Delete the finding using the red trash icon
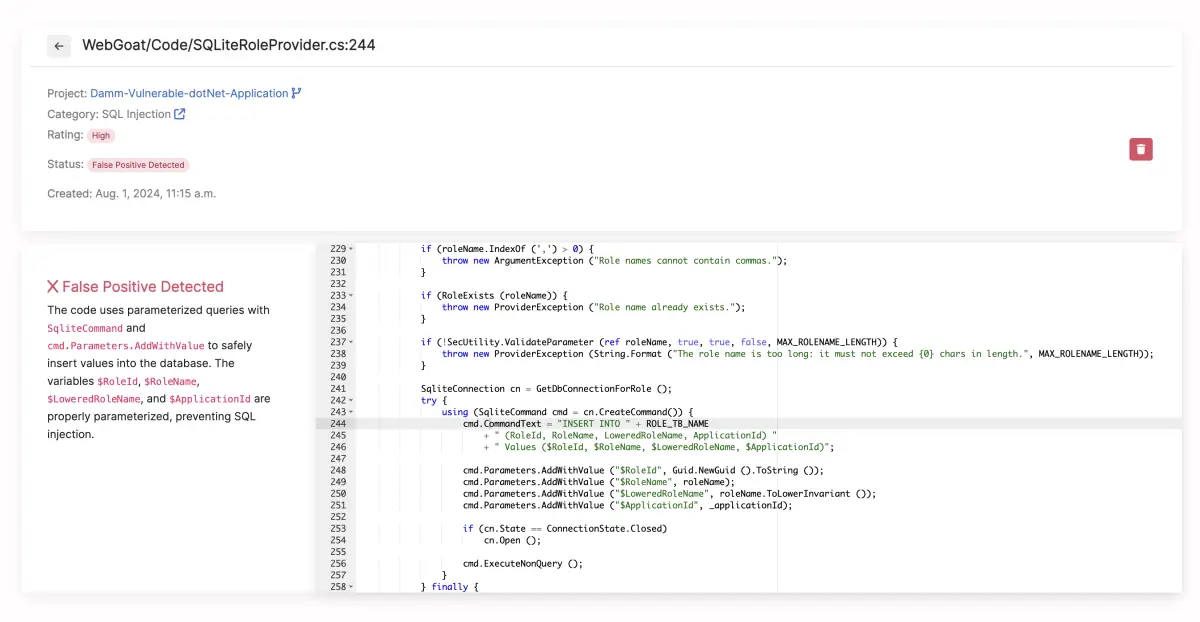The width and height of the screenshot is (1200, 622). point(1141,148)
